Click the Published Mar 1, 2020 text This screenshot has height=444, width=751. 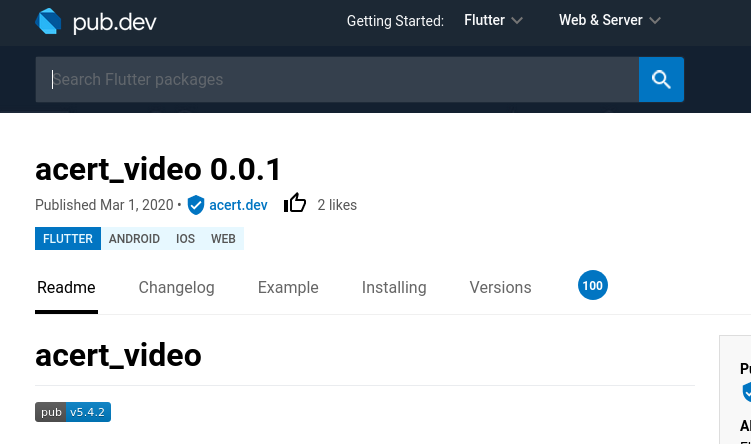point(104,205)
